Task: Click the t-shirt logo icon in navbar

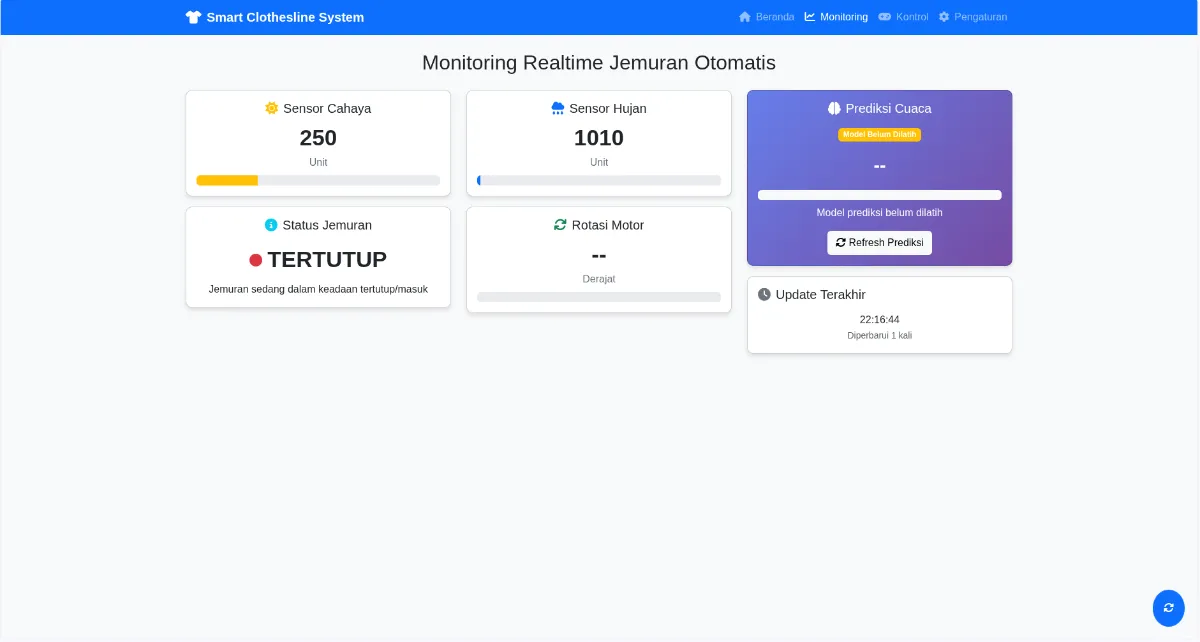Action: [193, 17]
